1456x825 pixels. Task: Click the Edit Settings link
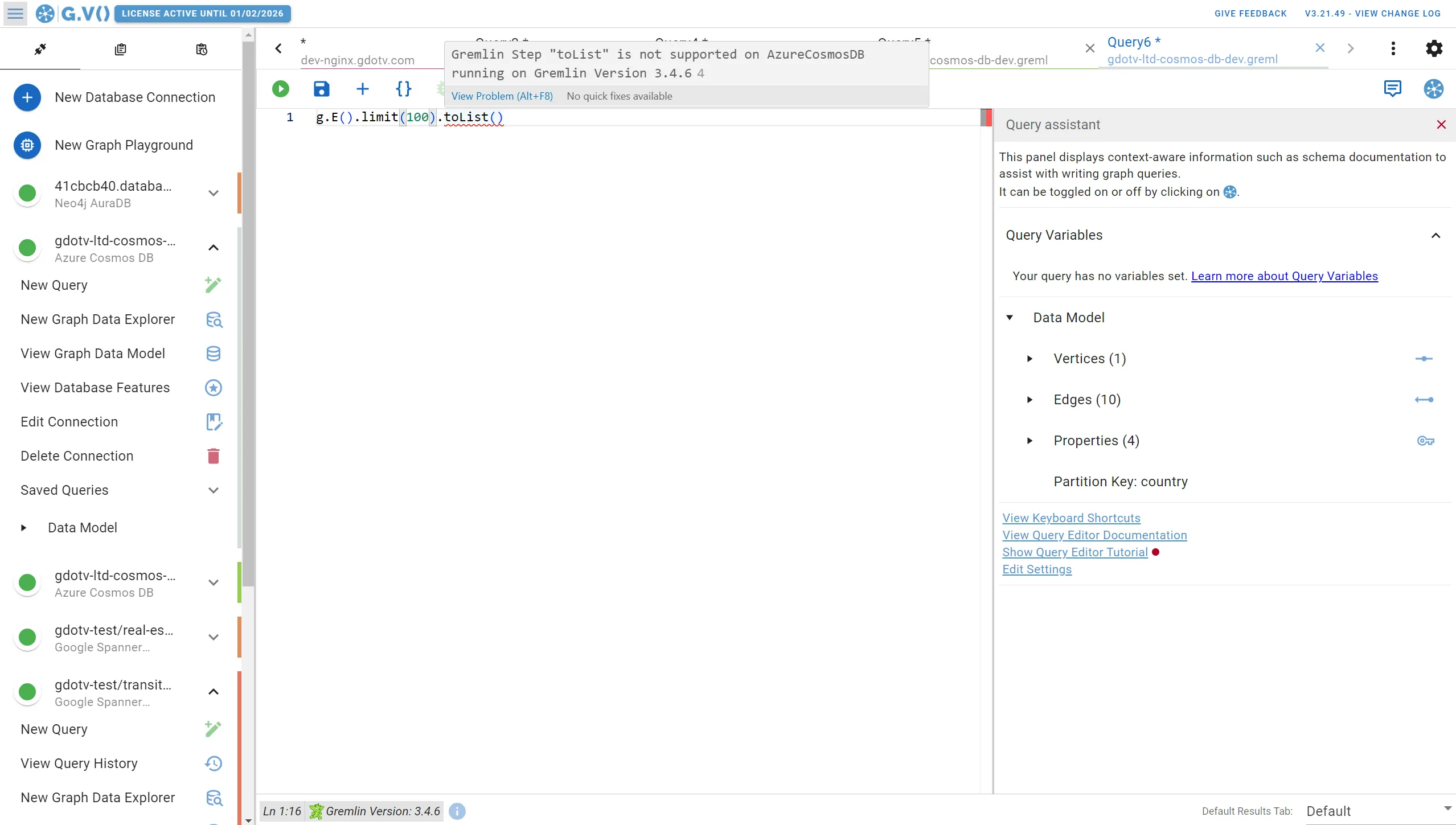click(1036, 569)
